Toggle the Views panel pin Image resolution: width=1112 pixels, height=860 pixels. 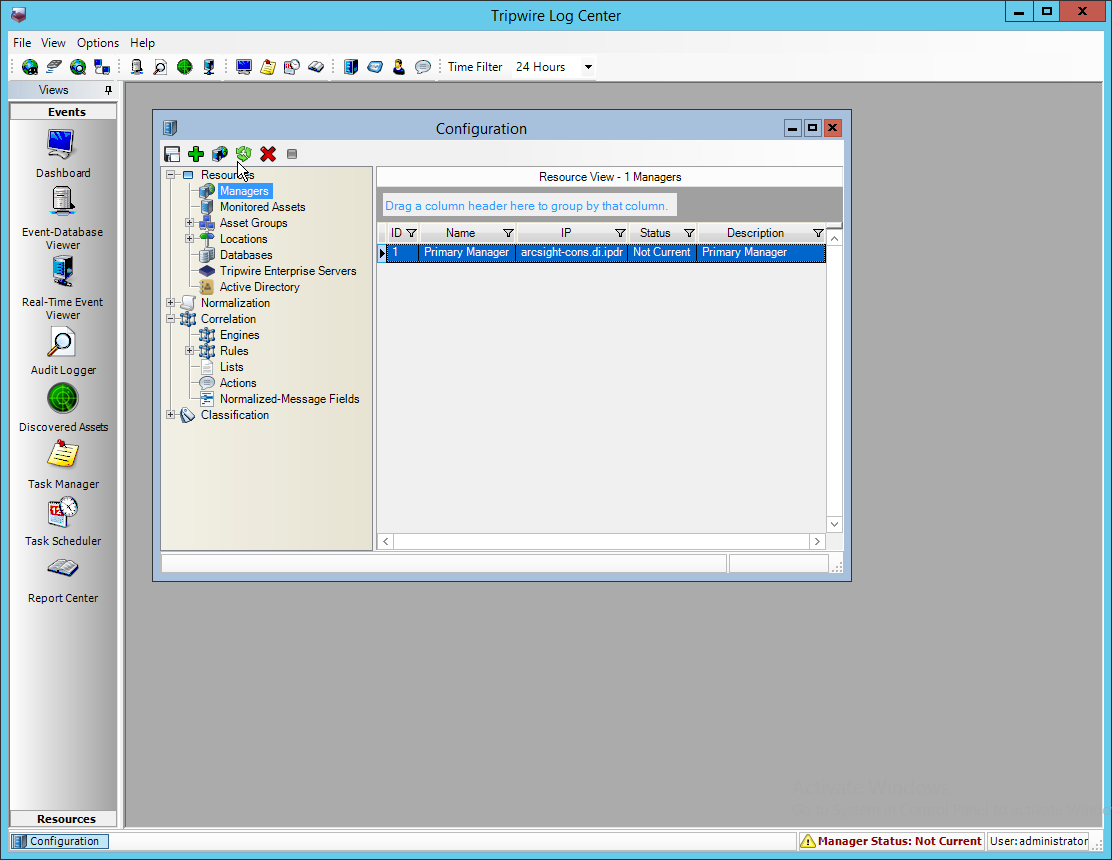tap(108, 90)
